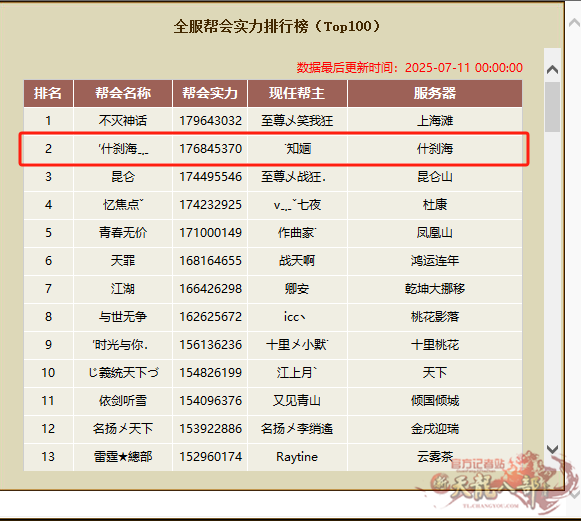Click guild name 青春无价
The width and height of the screenshot is (581, 521).
(123, 233)
